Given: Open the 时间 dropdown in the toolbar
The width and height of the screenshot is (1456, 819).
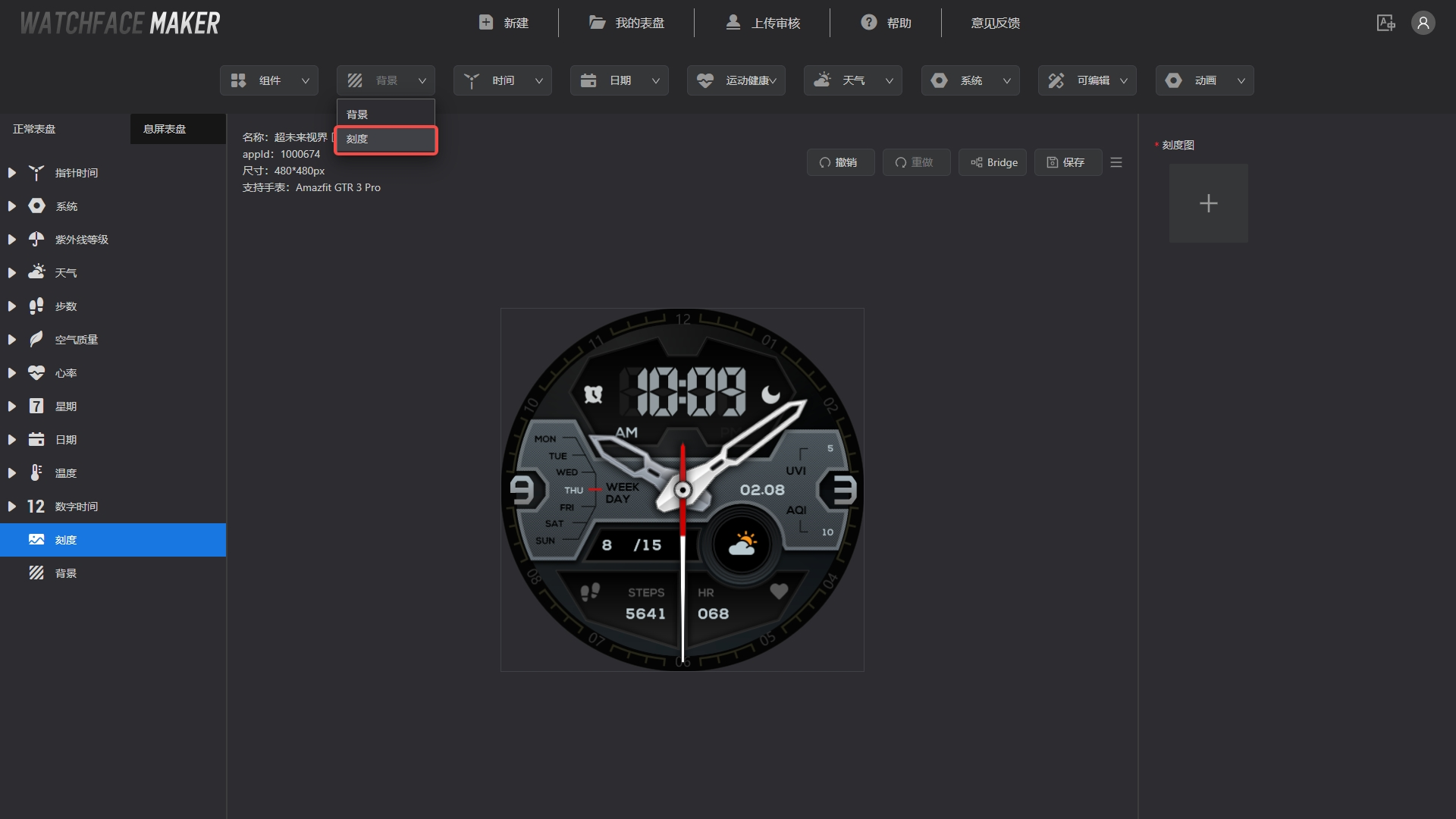Looking at the screenshot, I should click(x=502, y=80).
